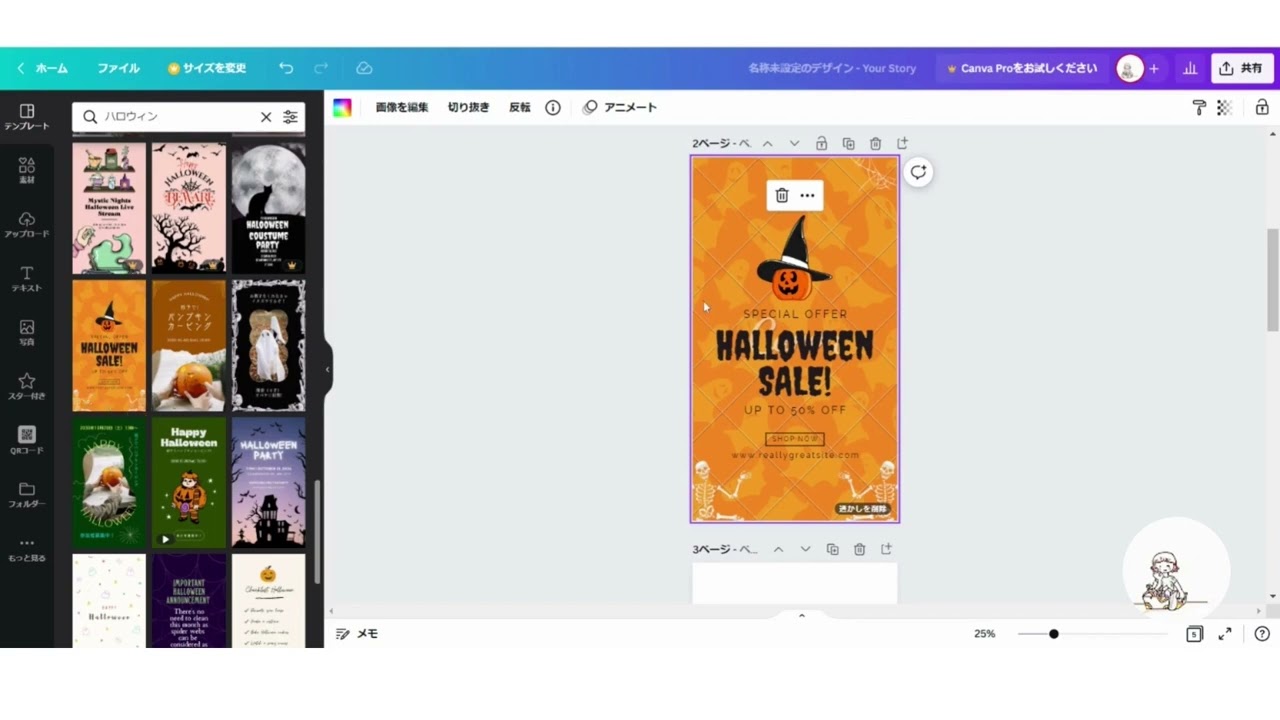Click the undo arrow in top bar

[286, 68]
